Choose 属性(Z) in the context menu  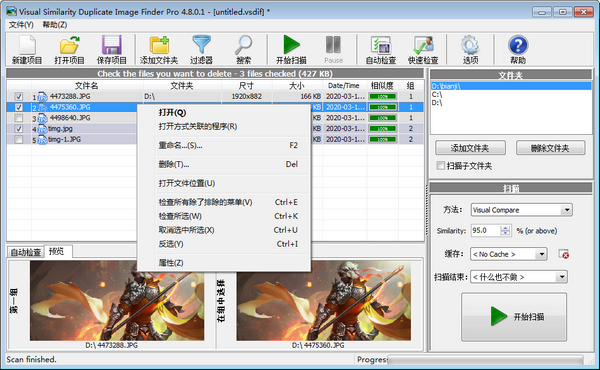pos(223,263)
